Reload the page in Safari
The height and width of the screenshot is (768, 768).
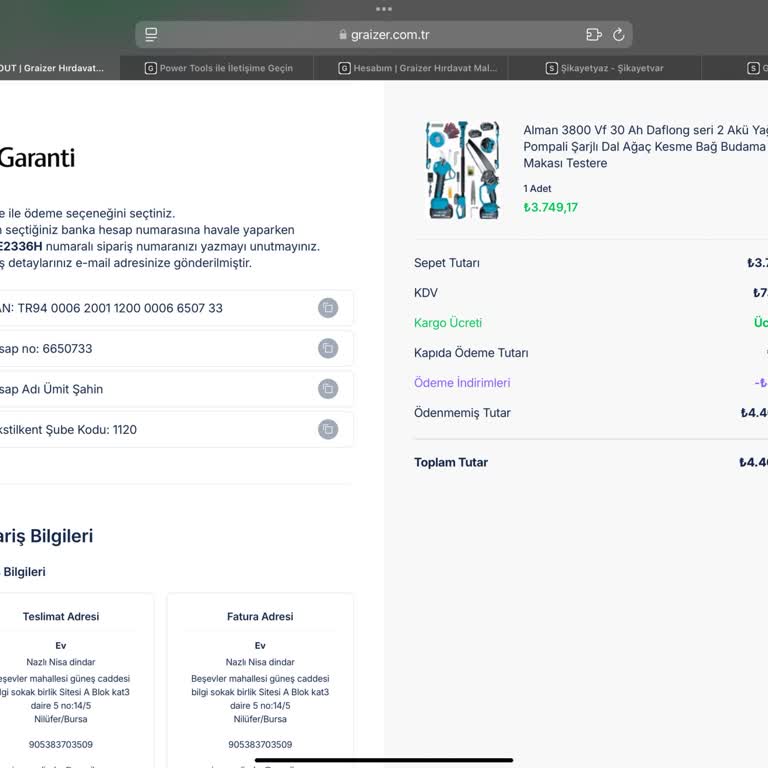[618, 35]
